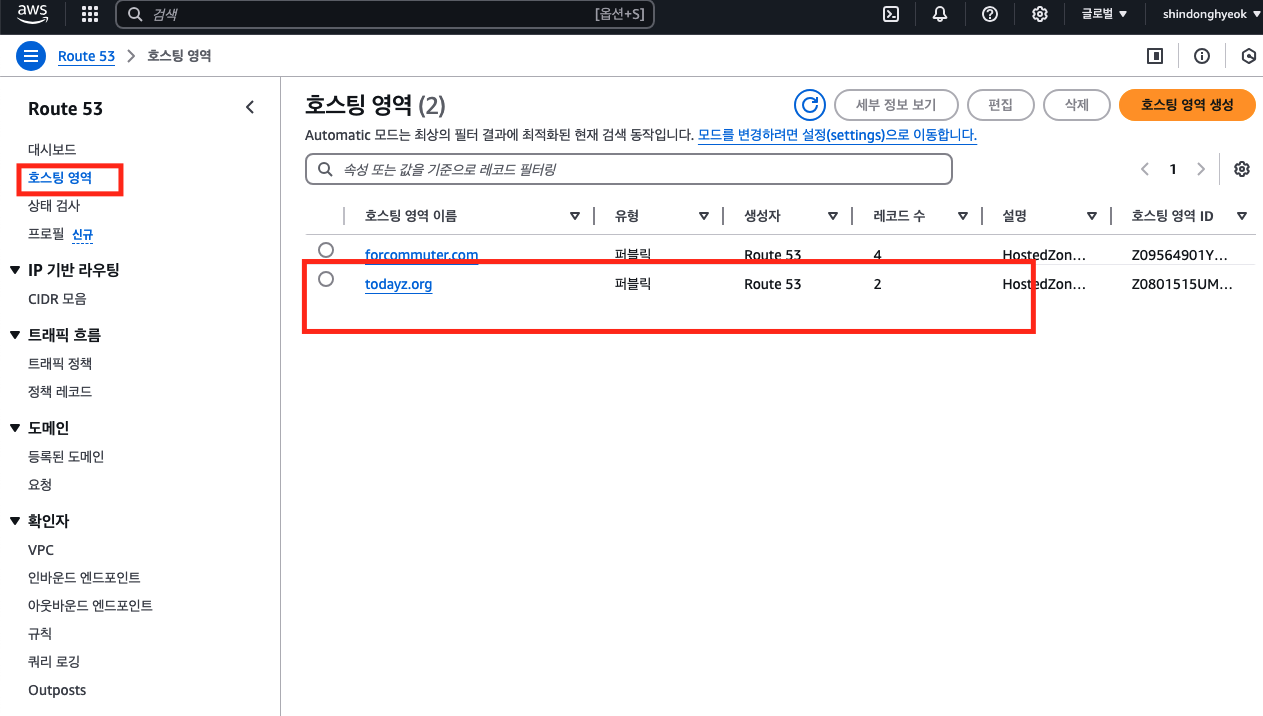This screenshot has height=716, width=1263.
Task: Collapse the IP 기반 라우팅 section
Action: pyautogui.click(x=15, y=270)
